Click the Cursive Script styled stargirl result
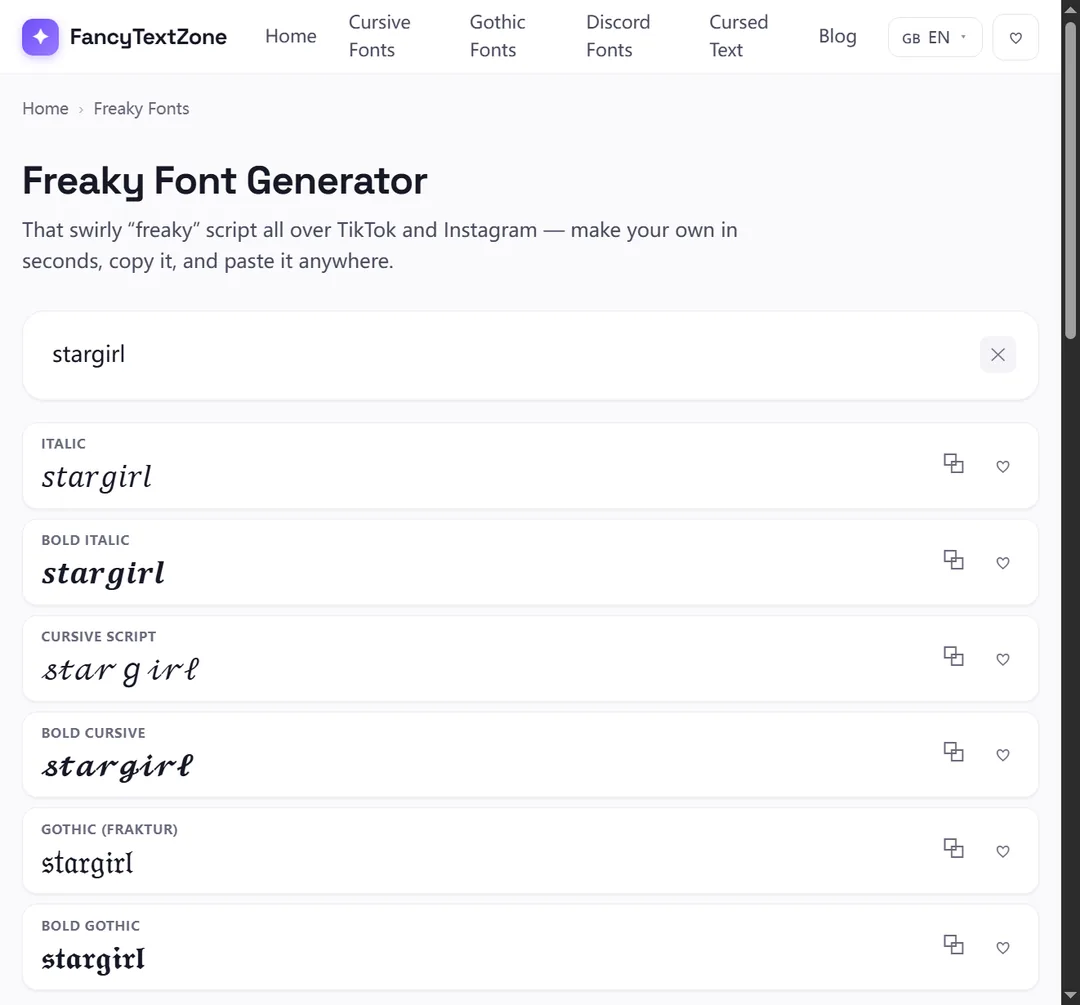This screenshot has height=1005, width=1080. (x=121, y=670)
